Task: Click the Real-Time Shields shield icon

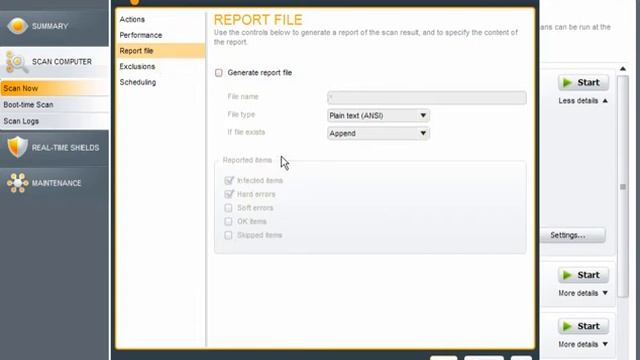Action: (x=17, y=147)
